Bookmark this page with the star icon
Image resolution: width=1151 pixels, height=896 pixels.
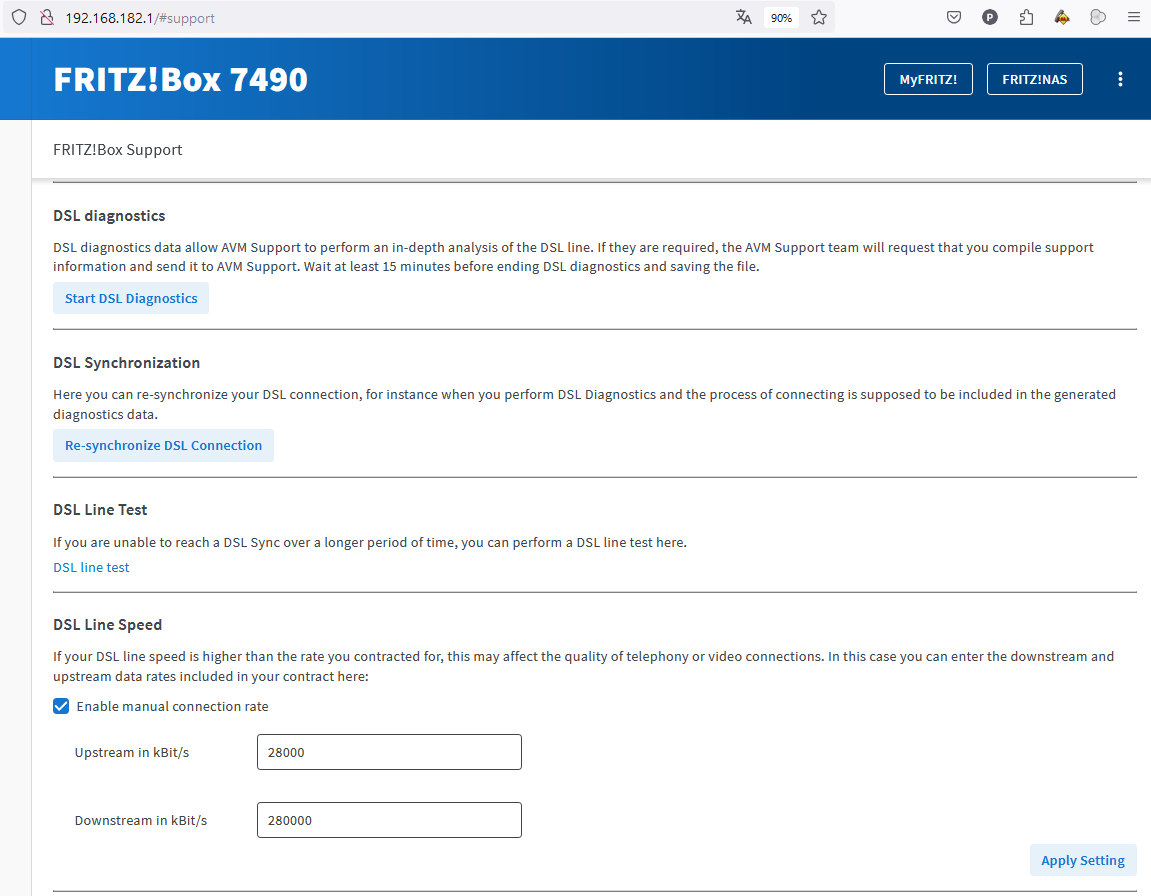click(819, 17)
